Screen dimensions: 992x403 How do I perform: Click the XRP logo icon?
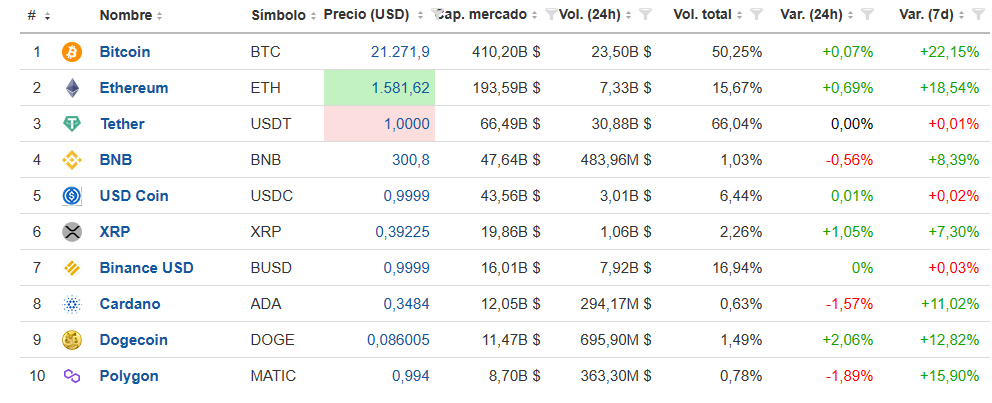point(71,232)
